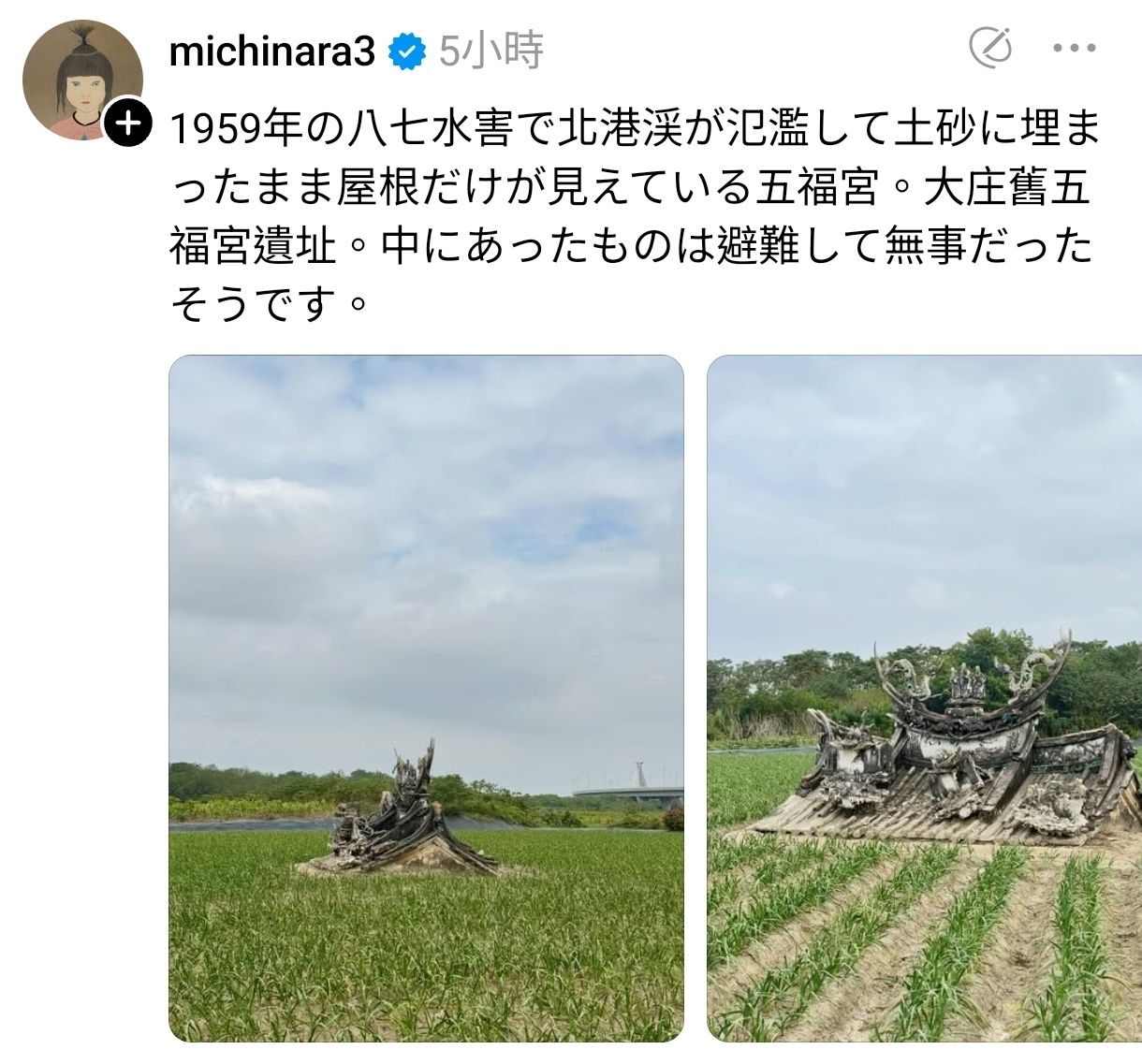Viewport: 1142px width, 1064px height.
Task: Tap the last text line そうです
Action: (265, 304)
